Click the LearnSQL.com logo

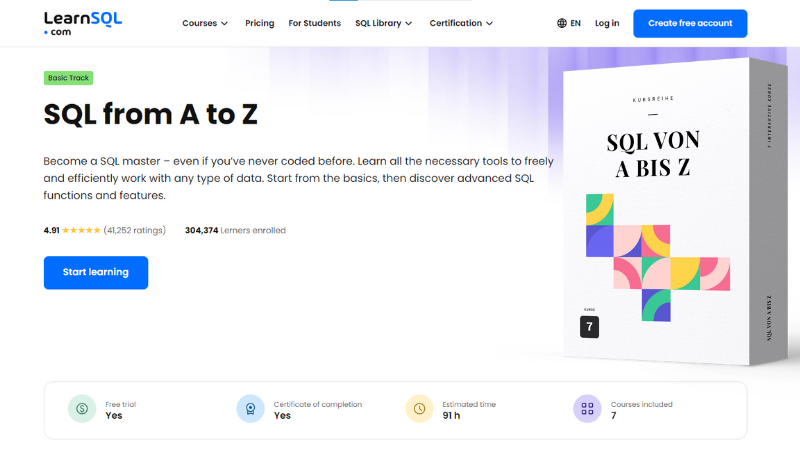tap(83, 23)
